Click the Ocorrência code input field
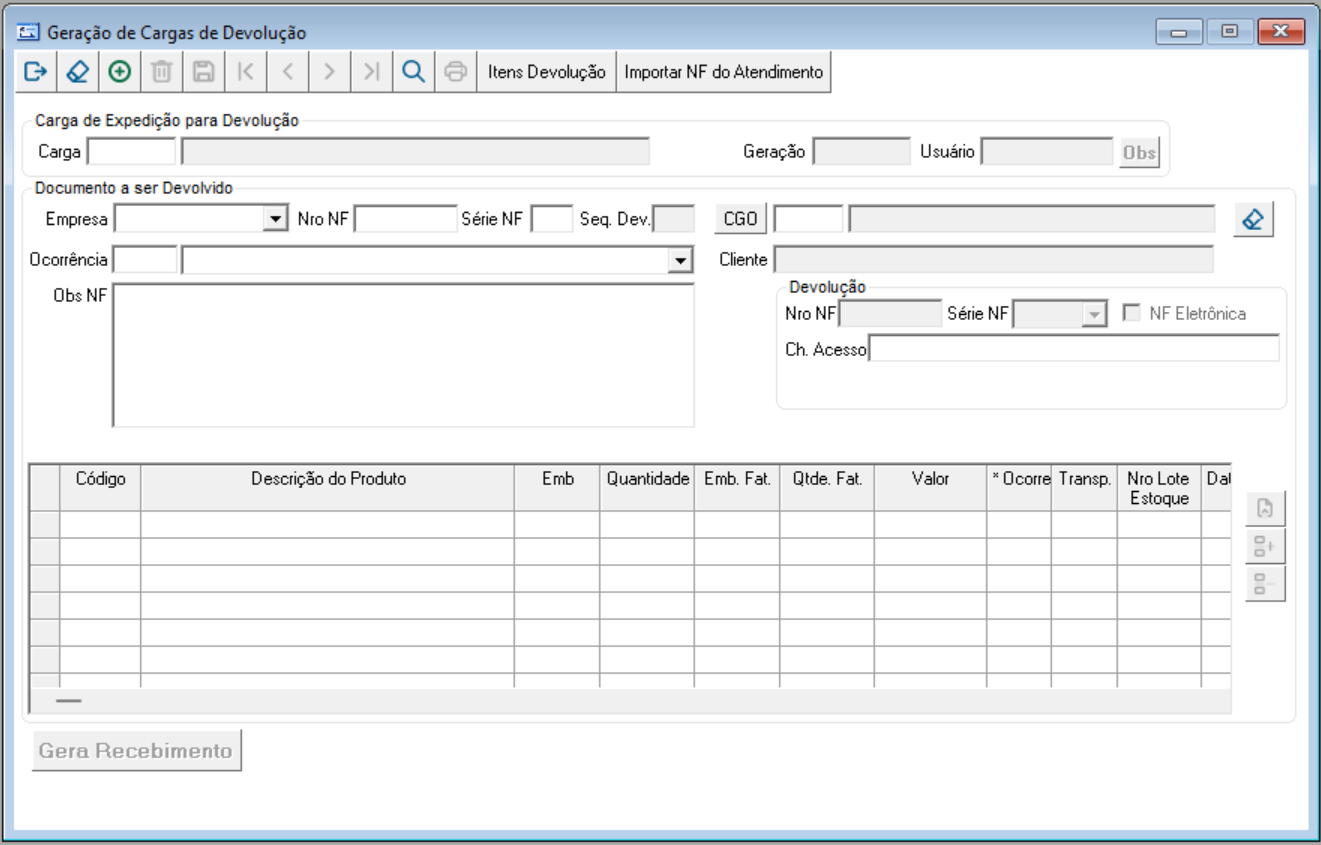Viewport: 1321px width, 845px height. pyautogui.click(x=145, y=260)
